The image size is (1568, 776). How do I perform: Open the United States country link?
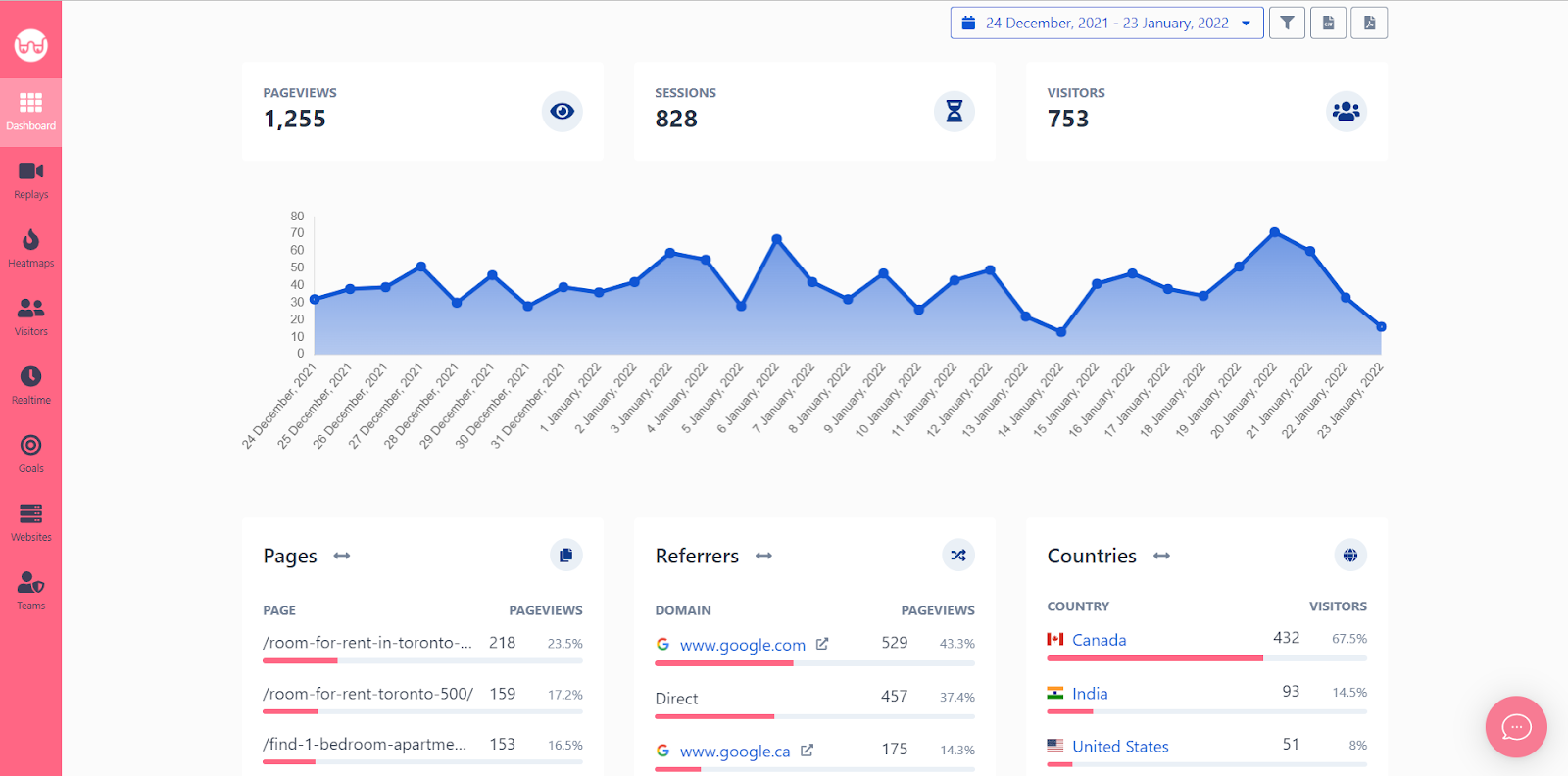pyautogui.click(x=1120, y=747)
